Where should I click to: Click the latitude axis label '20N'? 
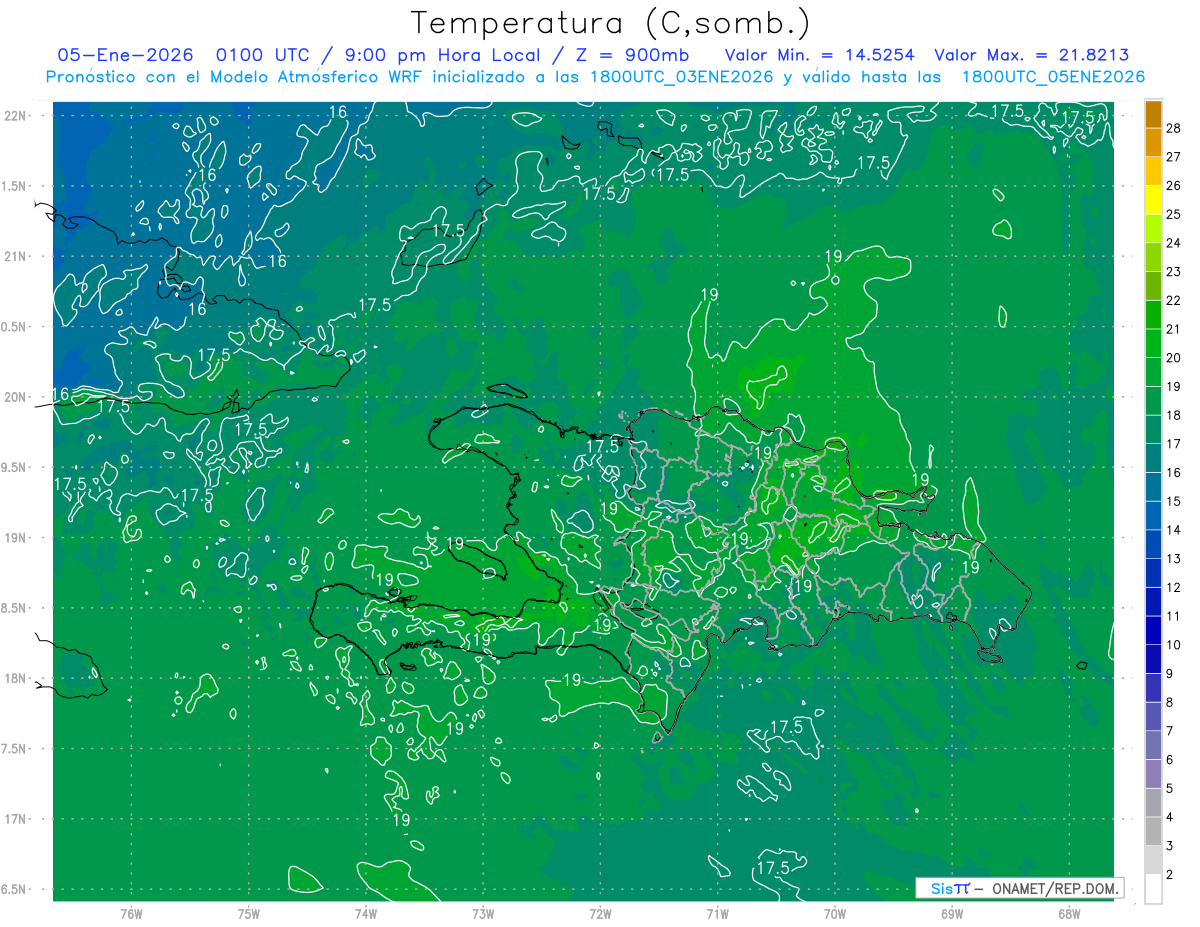click(x=17, y=397)
